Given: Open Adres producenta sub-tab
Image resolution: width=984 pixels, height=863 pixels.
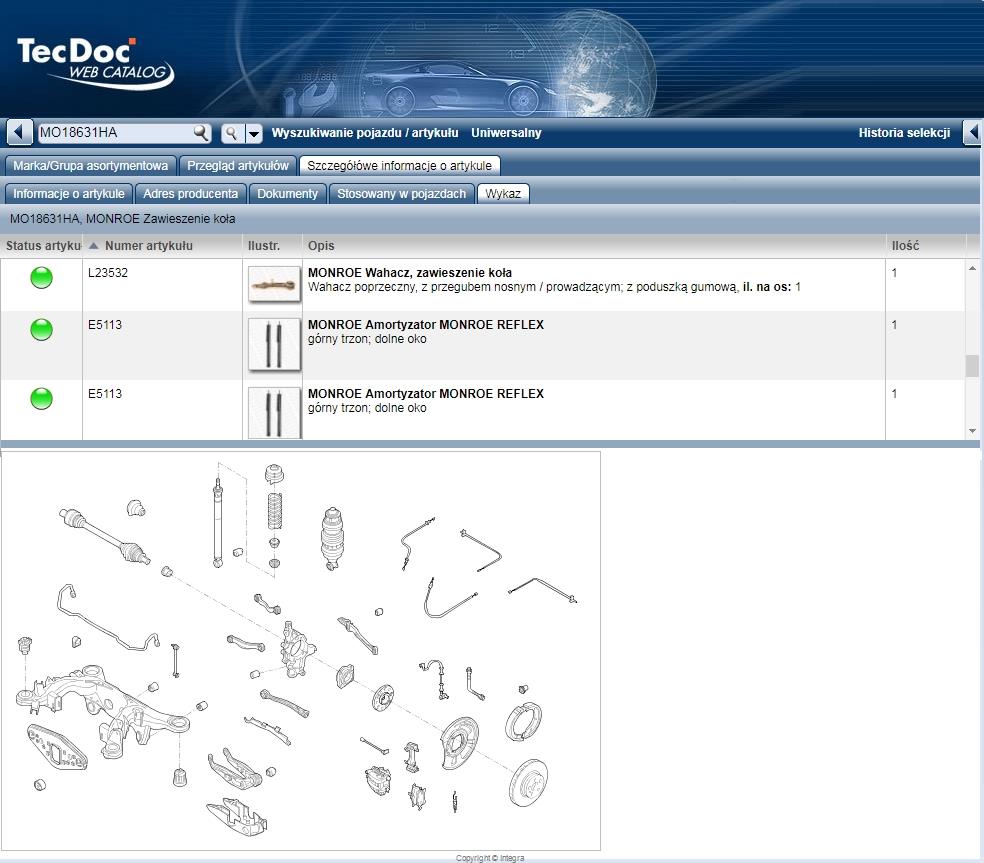Looking at the screenshot, I should click(191, 194).
